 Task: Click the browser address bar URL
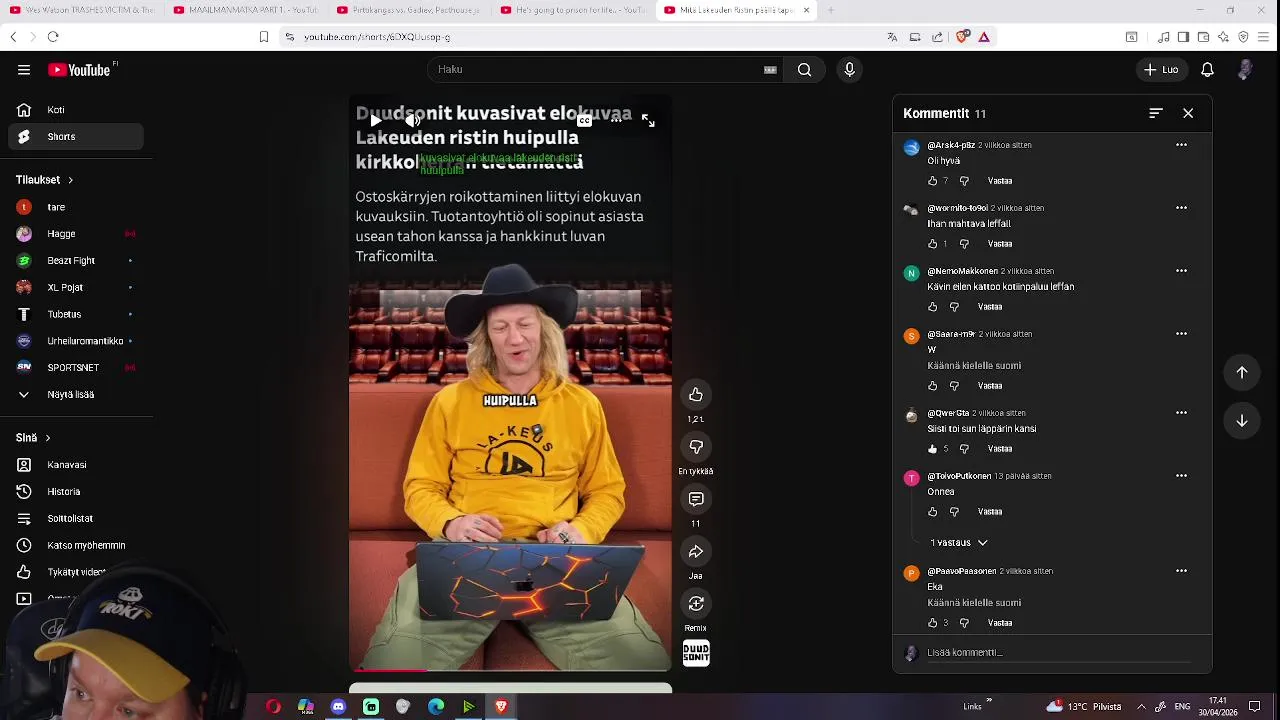point(377,37)
